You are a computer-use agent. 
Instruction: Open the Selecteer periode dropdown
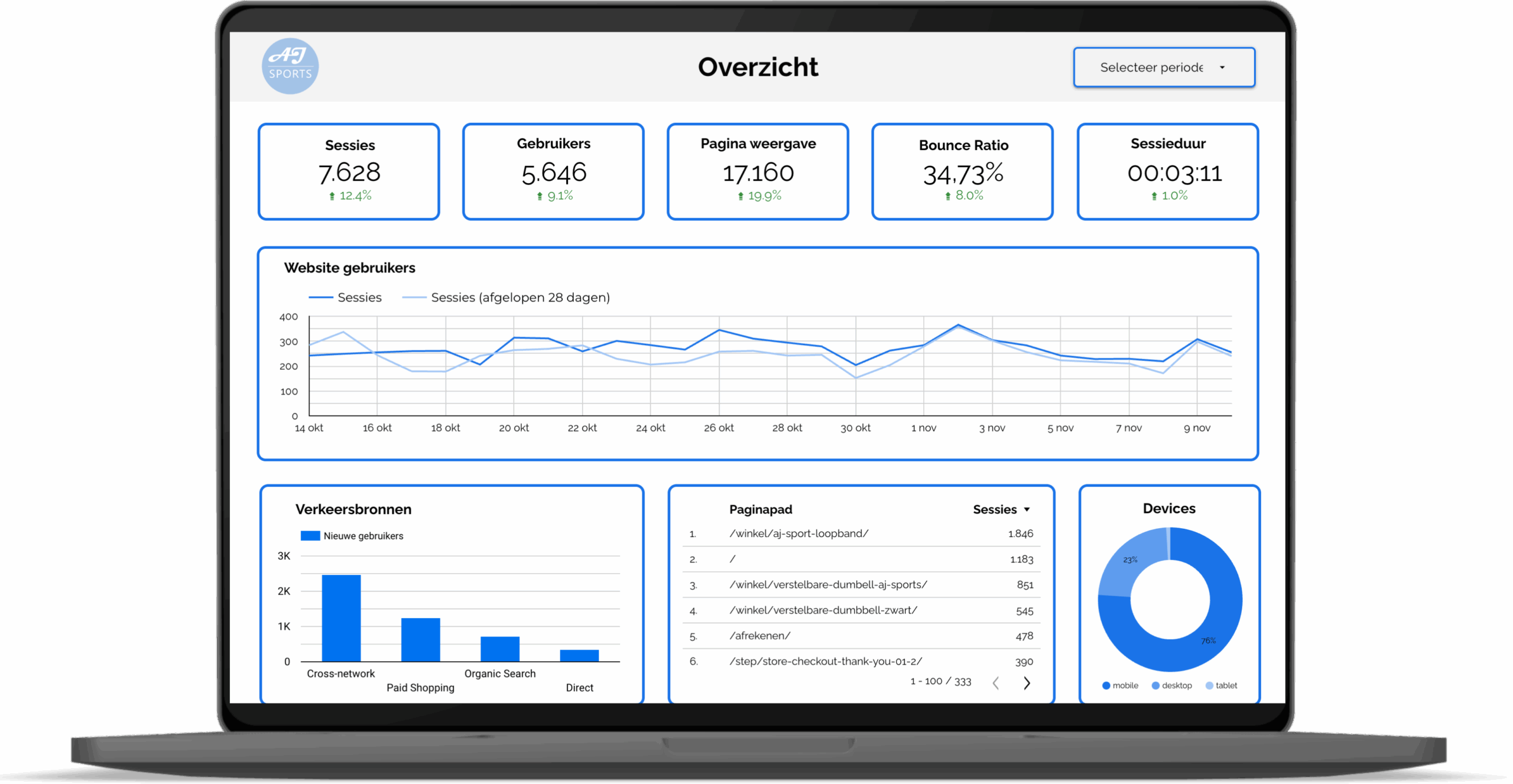click(x=1163, y=67)
